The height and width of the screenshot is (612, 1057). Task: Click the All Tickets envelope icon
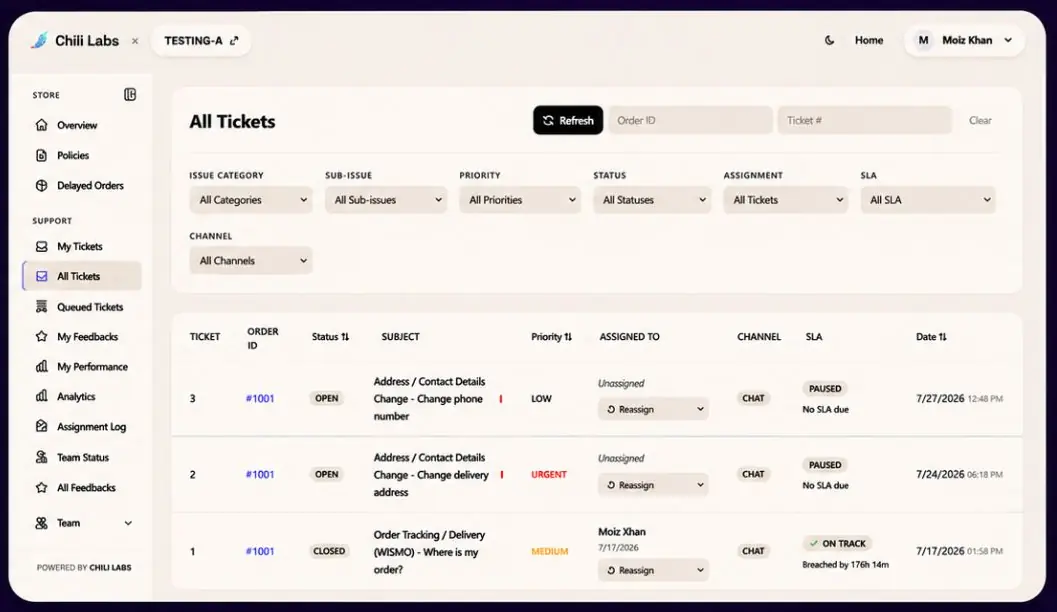[42, 276]
